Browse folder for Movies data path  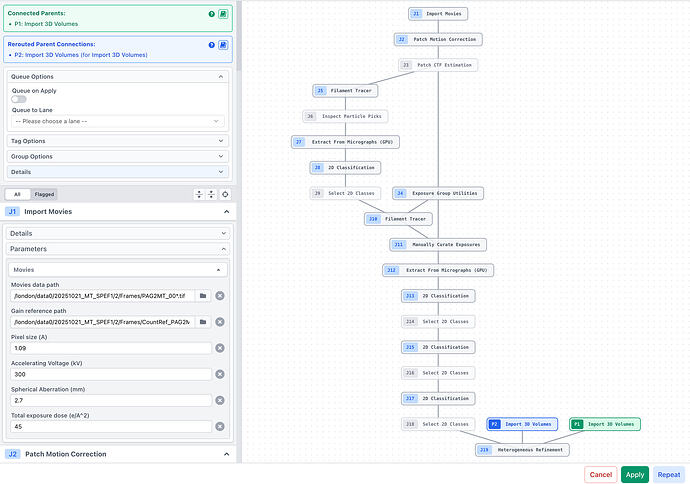[x=202, y=296]
